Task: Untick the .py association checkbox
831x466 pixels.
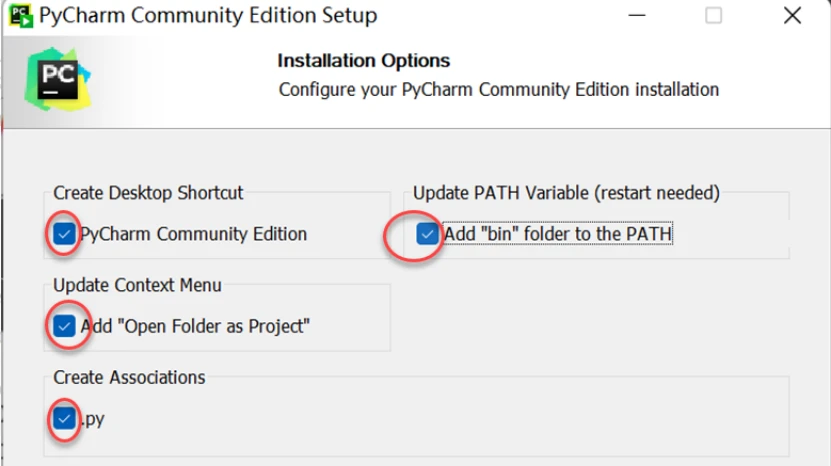Action: (x=65, y=418)
